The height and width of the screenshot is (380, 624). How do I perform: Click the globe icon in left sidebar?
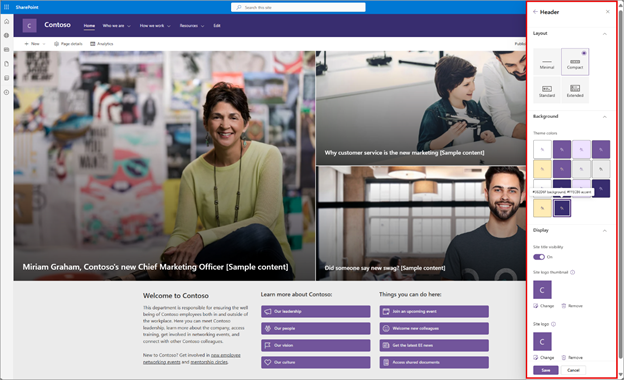pos(6,35)
